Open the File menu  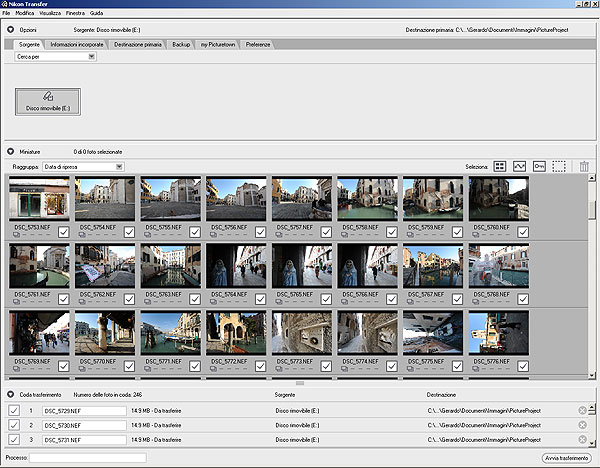(x=6, y=13)
